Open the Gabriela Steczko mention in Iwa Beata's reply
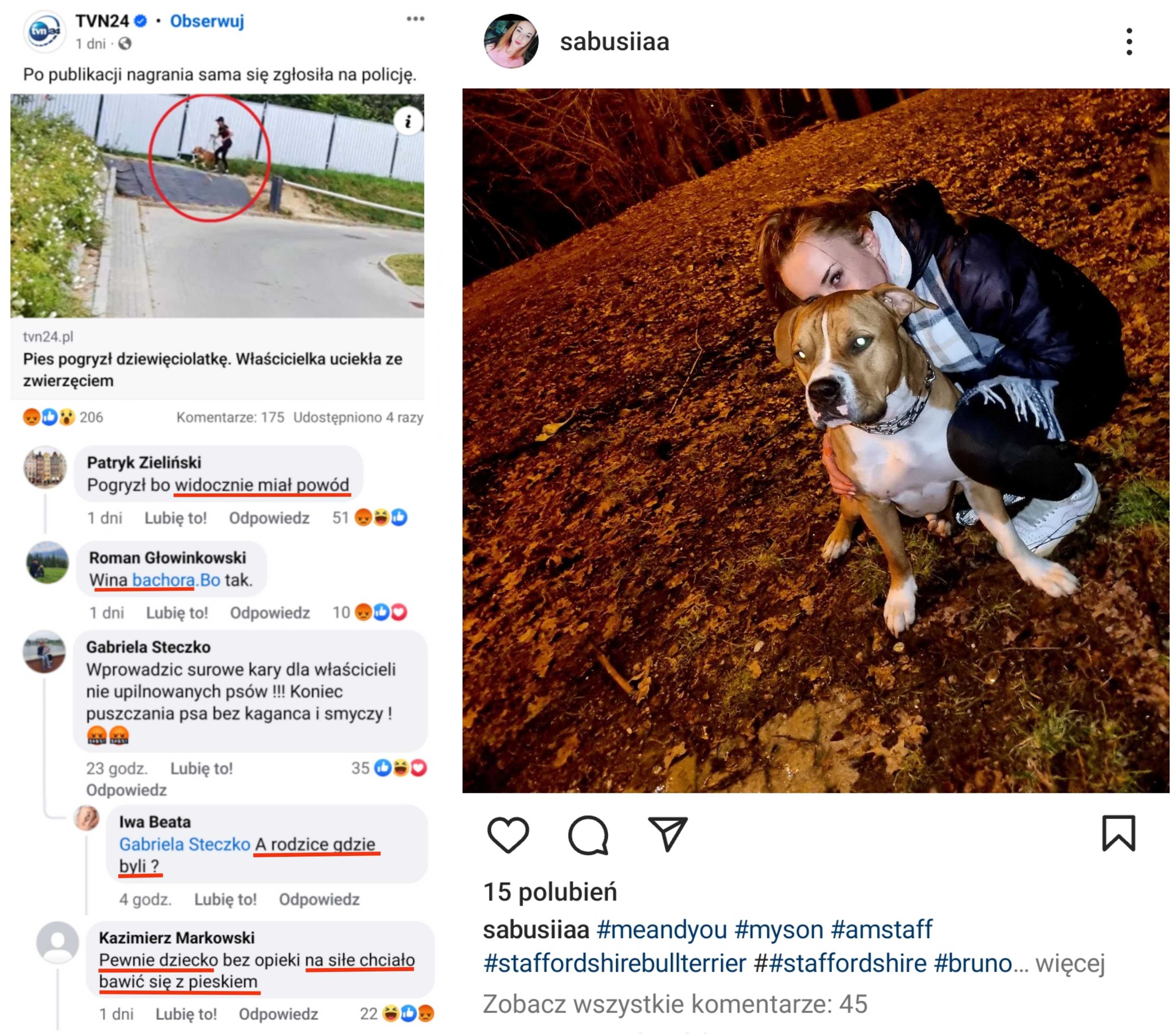The image size is (1176, 1034). 185,844
